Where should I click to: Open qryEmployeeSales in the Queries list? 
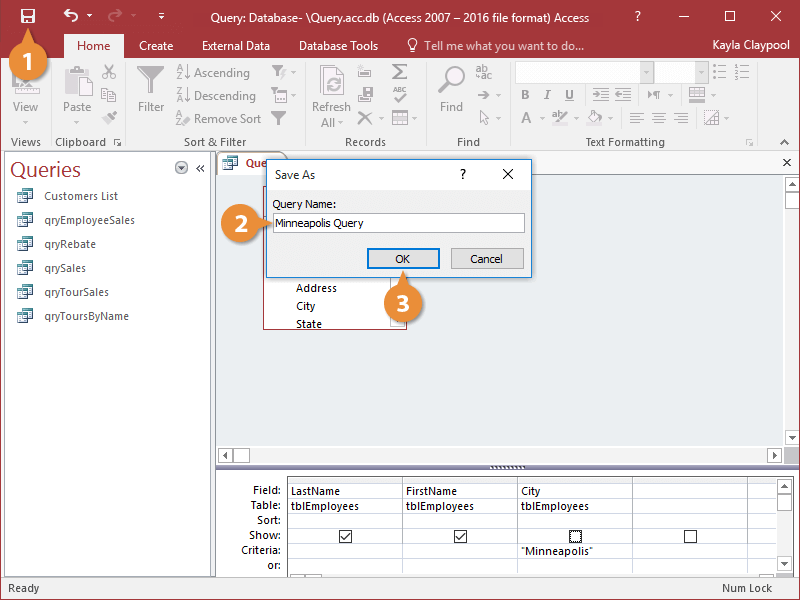click(89, 220)
